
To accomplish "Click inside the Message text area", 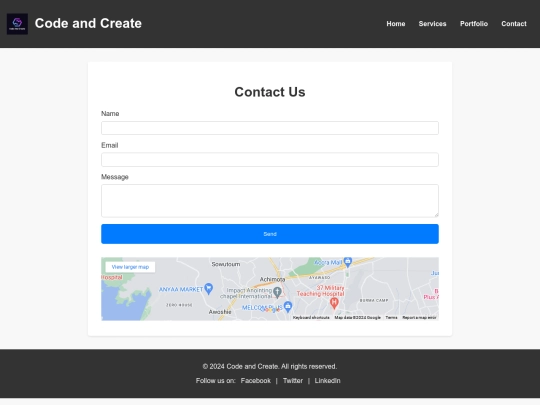I will point(270,201).
